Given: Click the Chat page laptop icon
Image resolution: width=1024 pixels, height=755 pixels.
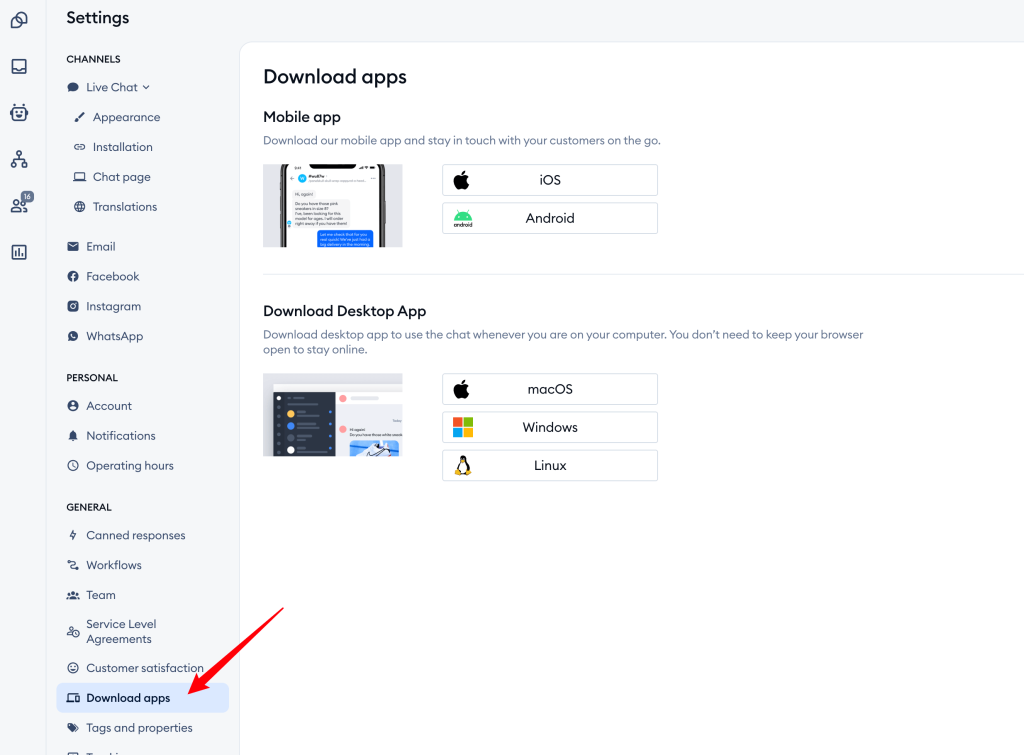Looking at the screenshot, I should point(80,177).
